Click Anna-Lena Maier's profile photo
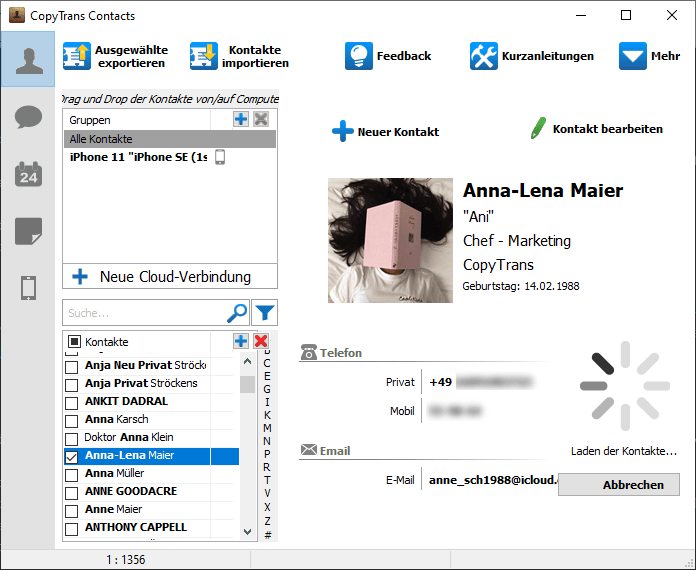Viewport: 696px width, 570px height. (390, 240)
